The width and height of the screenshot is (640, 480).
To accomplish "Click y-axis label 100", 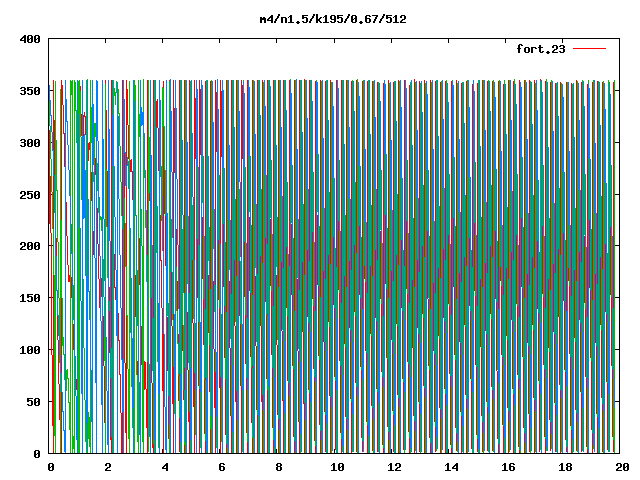I will 30,350.
